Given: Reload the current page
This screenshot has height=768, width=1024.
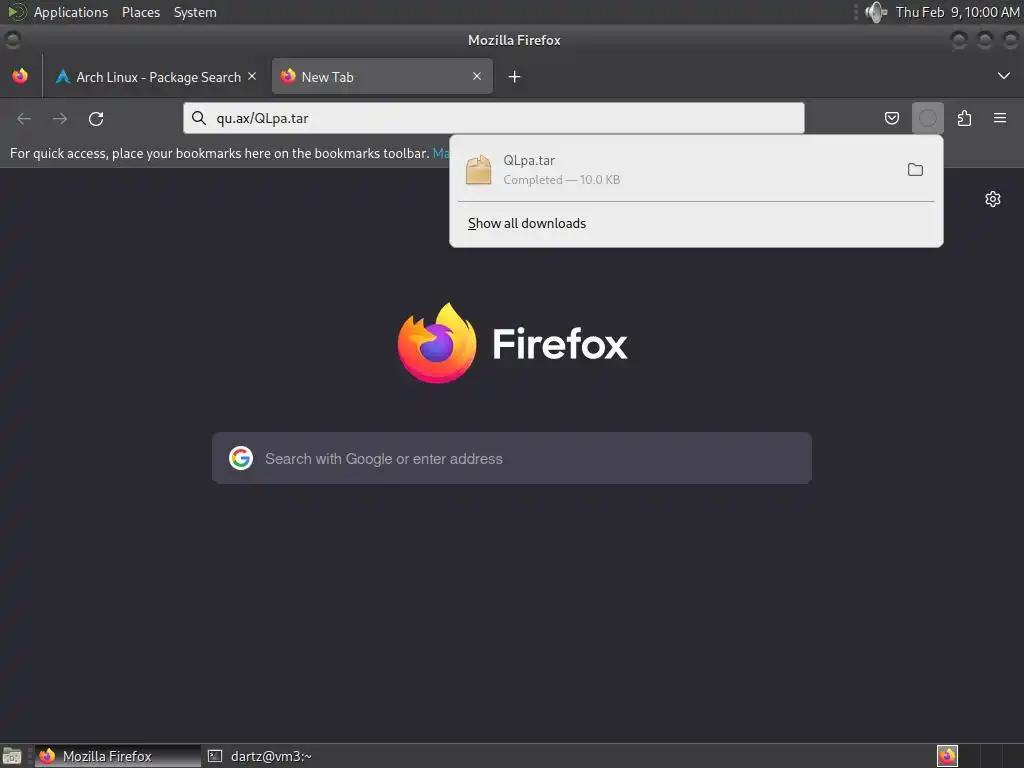Looking at the screenshot, I should (96, 119).
